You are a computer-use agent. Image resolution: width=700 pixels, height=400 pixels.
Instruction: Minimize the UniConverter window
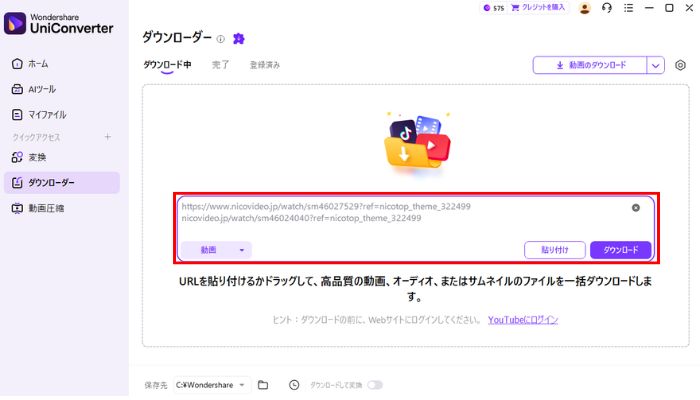(649, 8)
